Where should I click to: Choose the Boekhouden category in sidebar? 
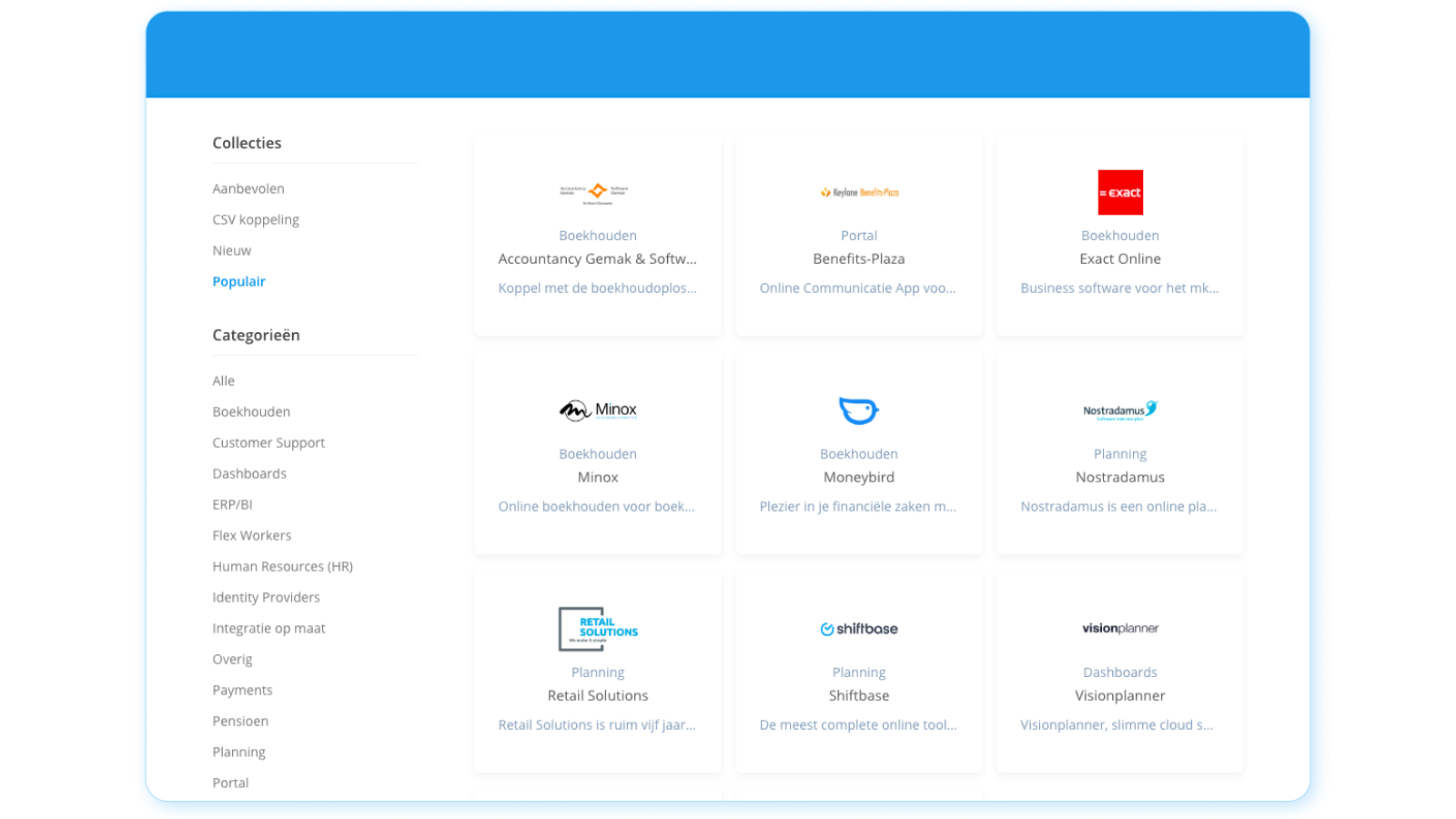point(251,411)
